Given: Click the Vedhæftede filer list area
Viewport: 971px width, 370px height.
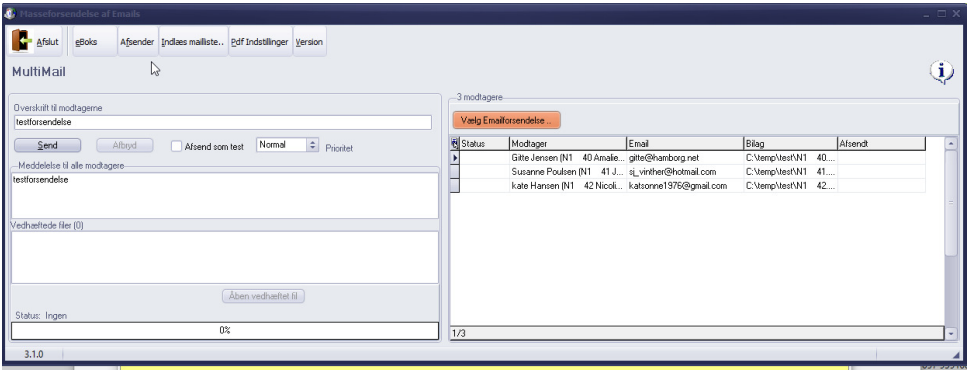Looking at the screenshot, I should click(x=225, y=257).
